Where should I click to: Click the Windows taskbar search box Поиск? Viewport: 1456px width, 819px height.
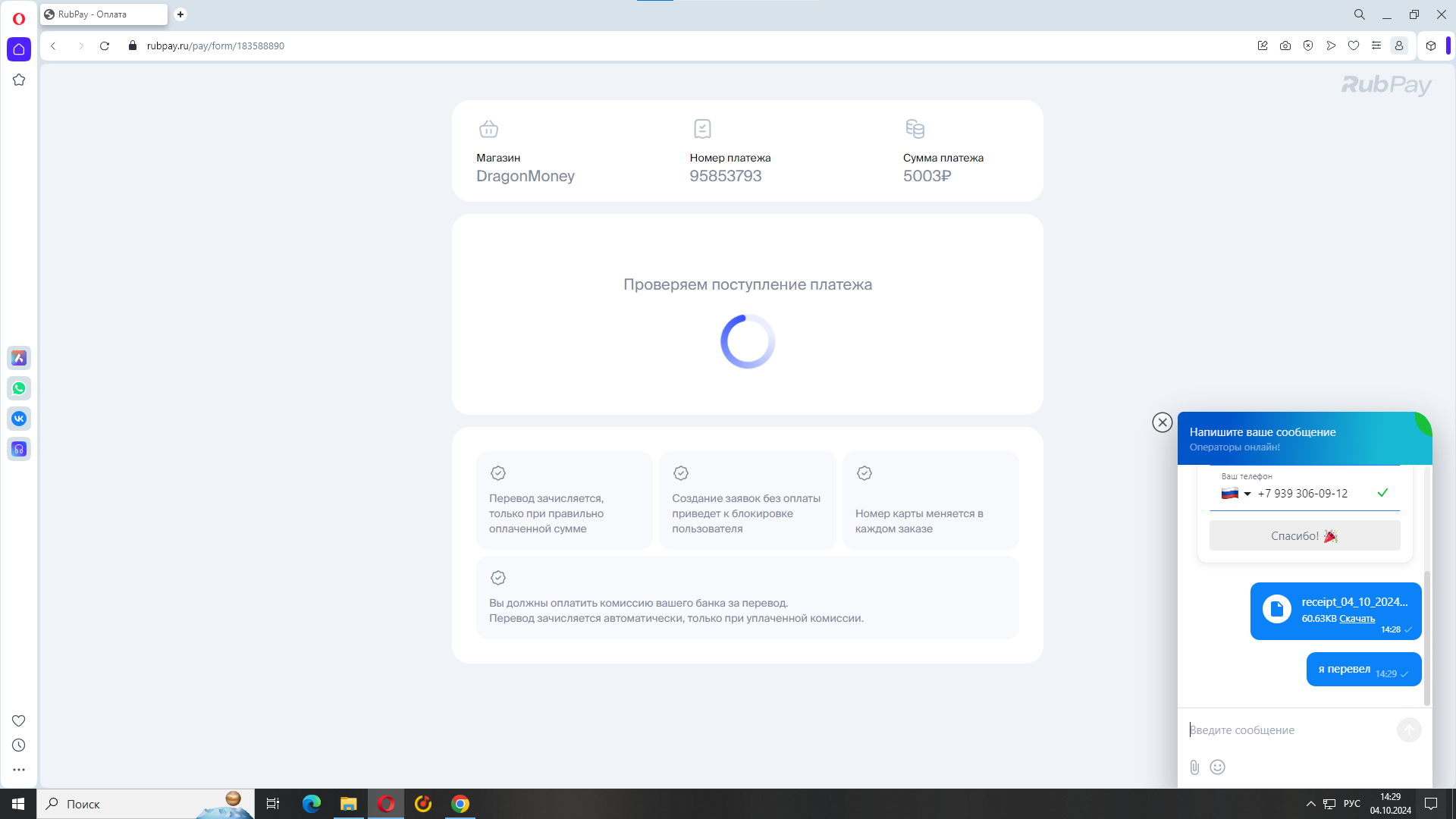pyautogui.click(x=145, y=804)
